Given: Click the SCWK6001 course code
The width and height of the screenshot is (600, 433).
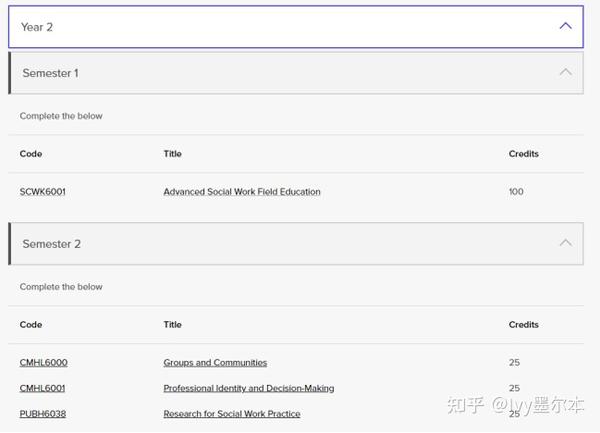Looking at the screenshot, I should coord(42,192).
